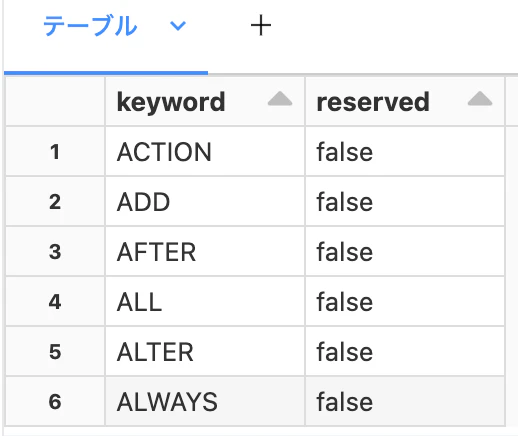Click the ACTION keyword cell
This screenshot has height=436, width=518.
pos(205,151)
